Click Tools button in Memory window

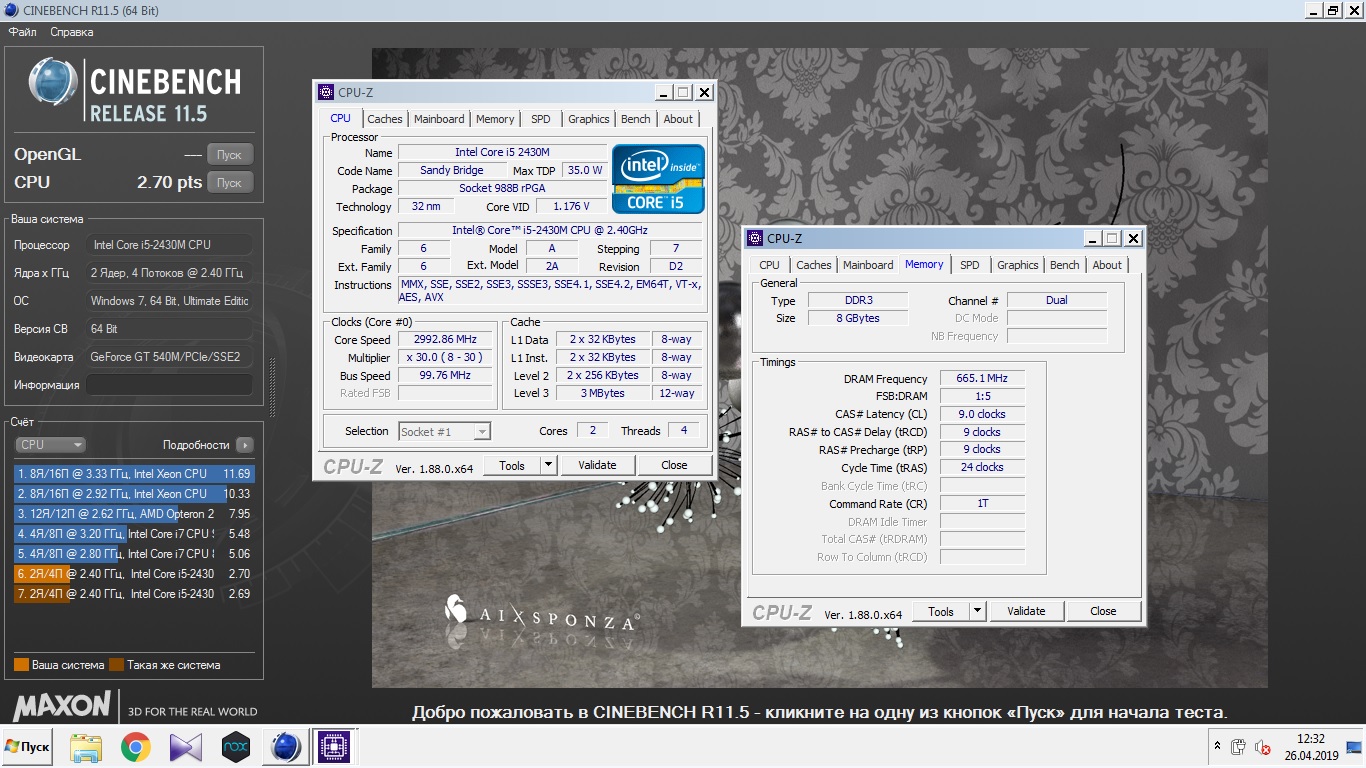[941, 611]
